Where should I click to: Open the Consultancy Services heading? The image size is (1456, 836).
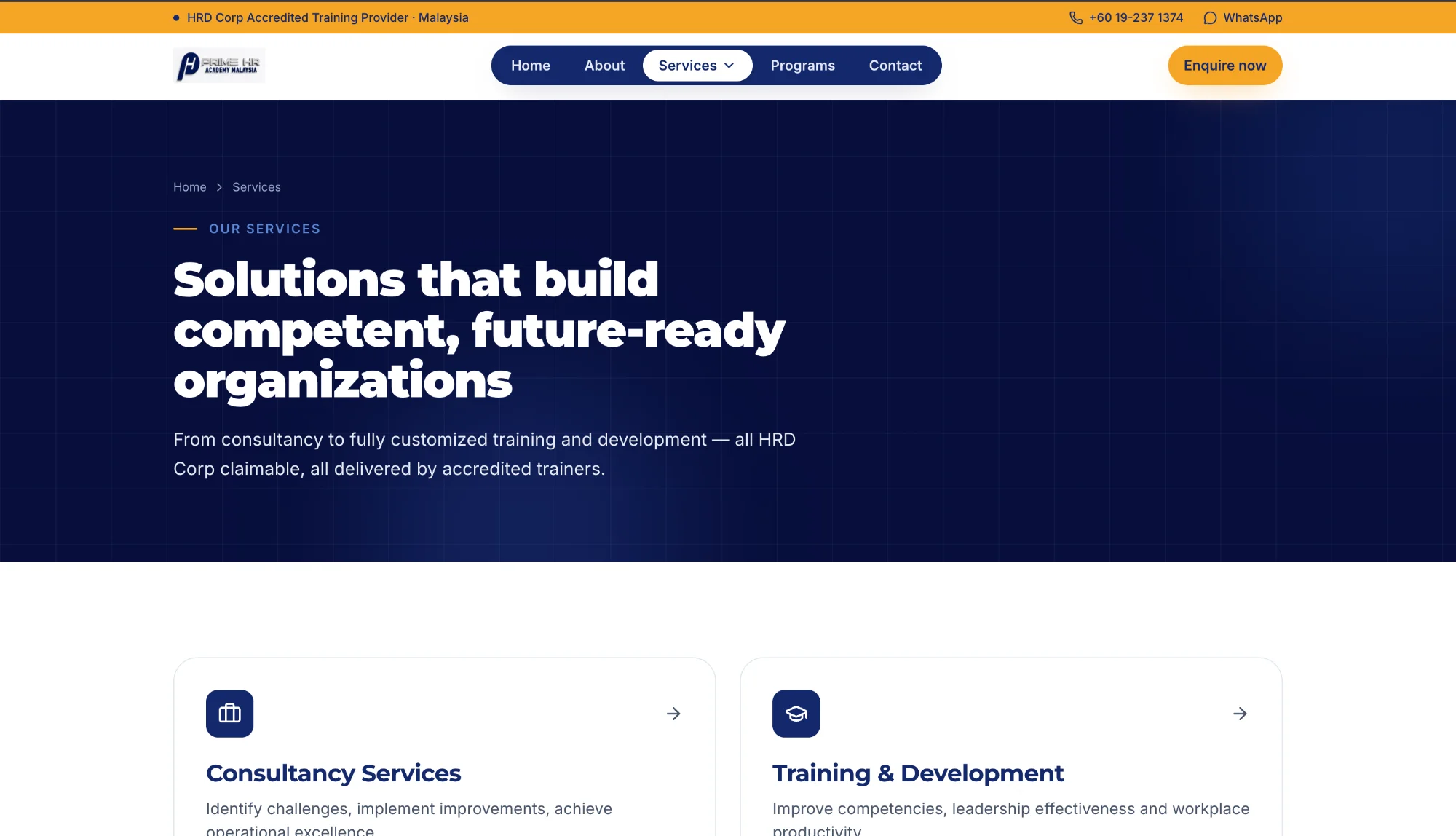pos(333,773)
